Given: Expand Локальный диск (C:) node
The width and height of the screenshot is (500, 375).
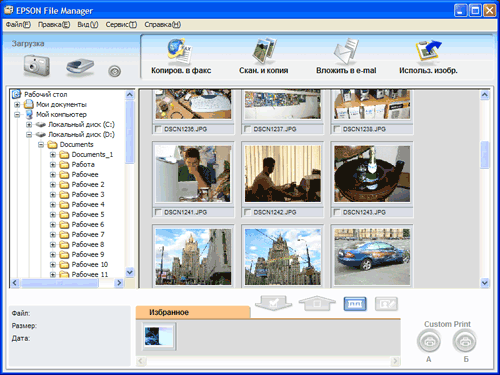Looking at the screenshot, I should tap(29, 125).
